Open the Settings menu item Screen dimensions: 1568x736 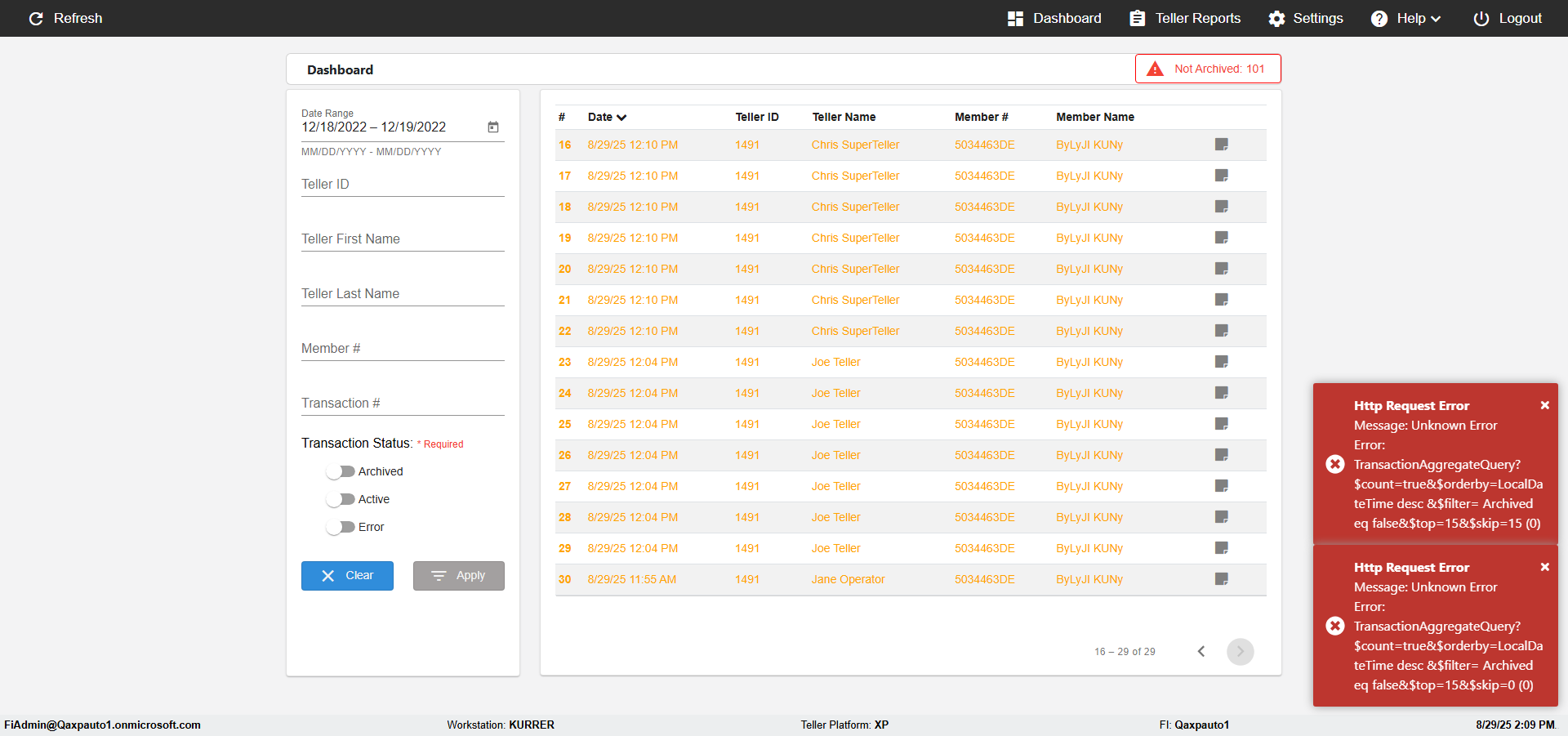(1306, 18)
